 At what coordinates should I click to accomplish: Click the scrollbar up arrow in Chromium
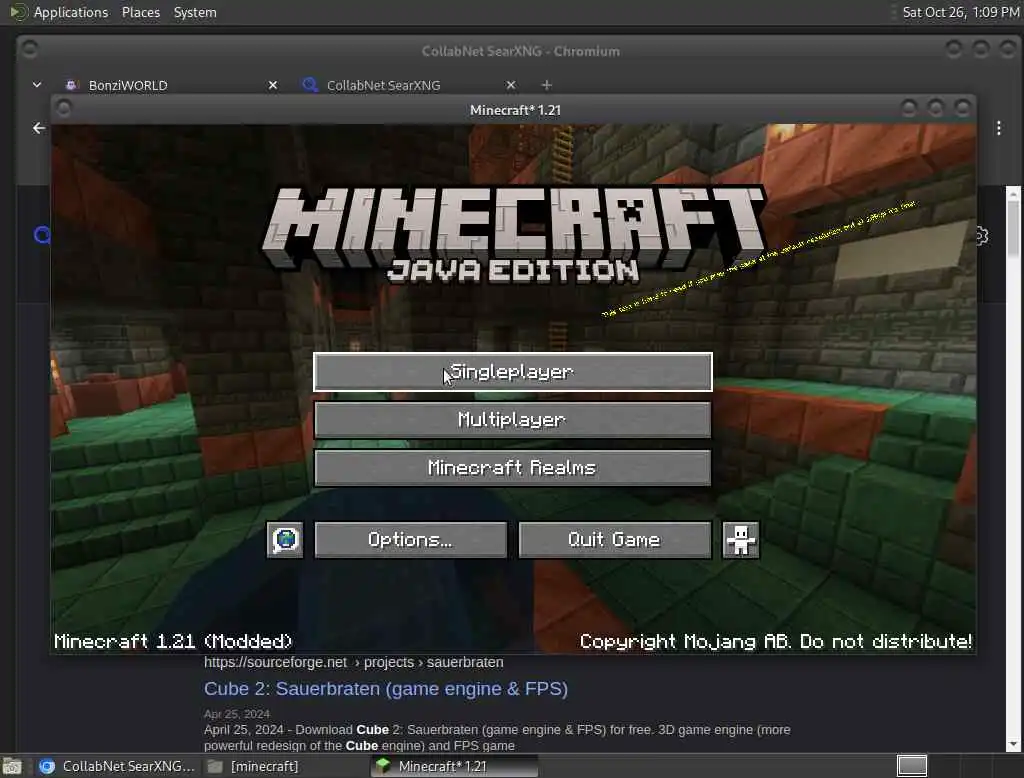pos(1013,195)
